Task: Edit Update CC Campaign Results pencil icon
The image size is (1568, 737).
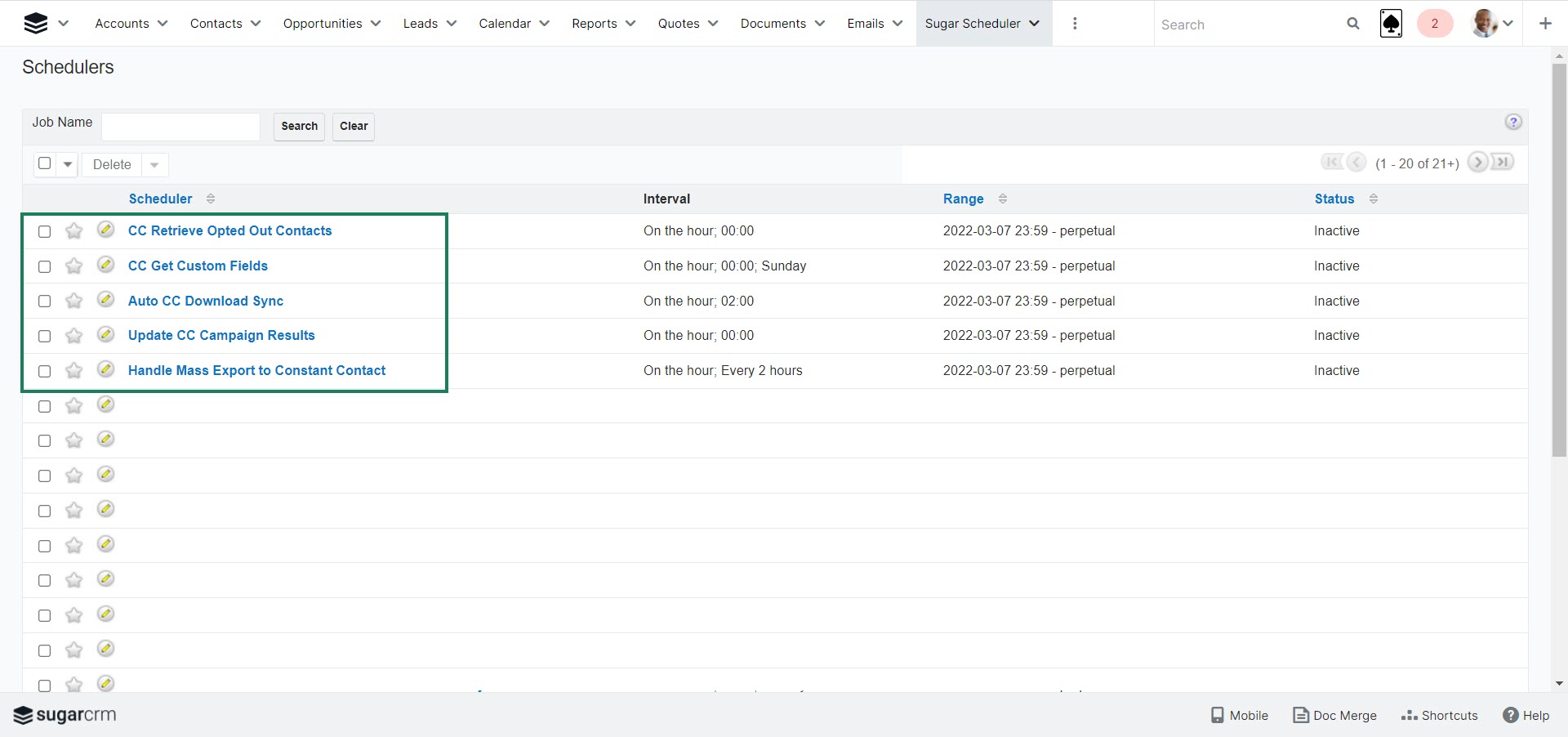Action: point(105,334)
